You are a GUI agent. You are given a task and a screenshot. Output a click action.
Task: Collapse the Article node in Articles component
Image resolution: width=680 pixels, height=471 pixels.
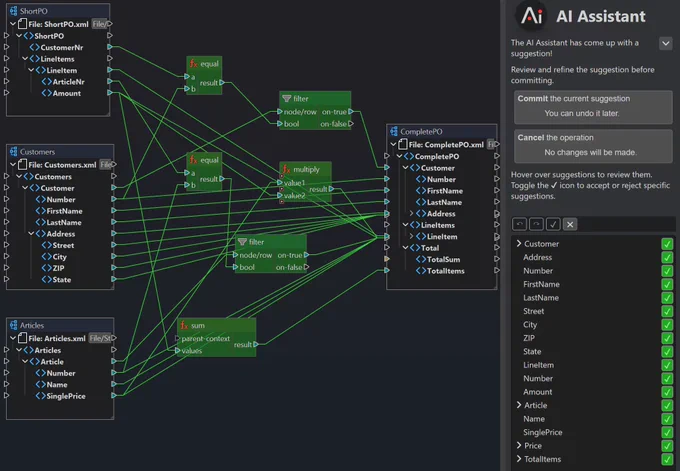pyautogui.click(x=25, y=361)
